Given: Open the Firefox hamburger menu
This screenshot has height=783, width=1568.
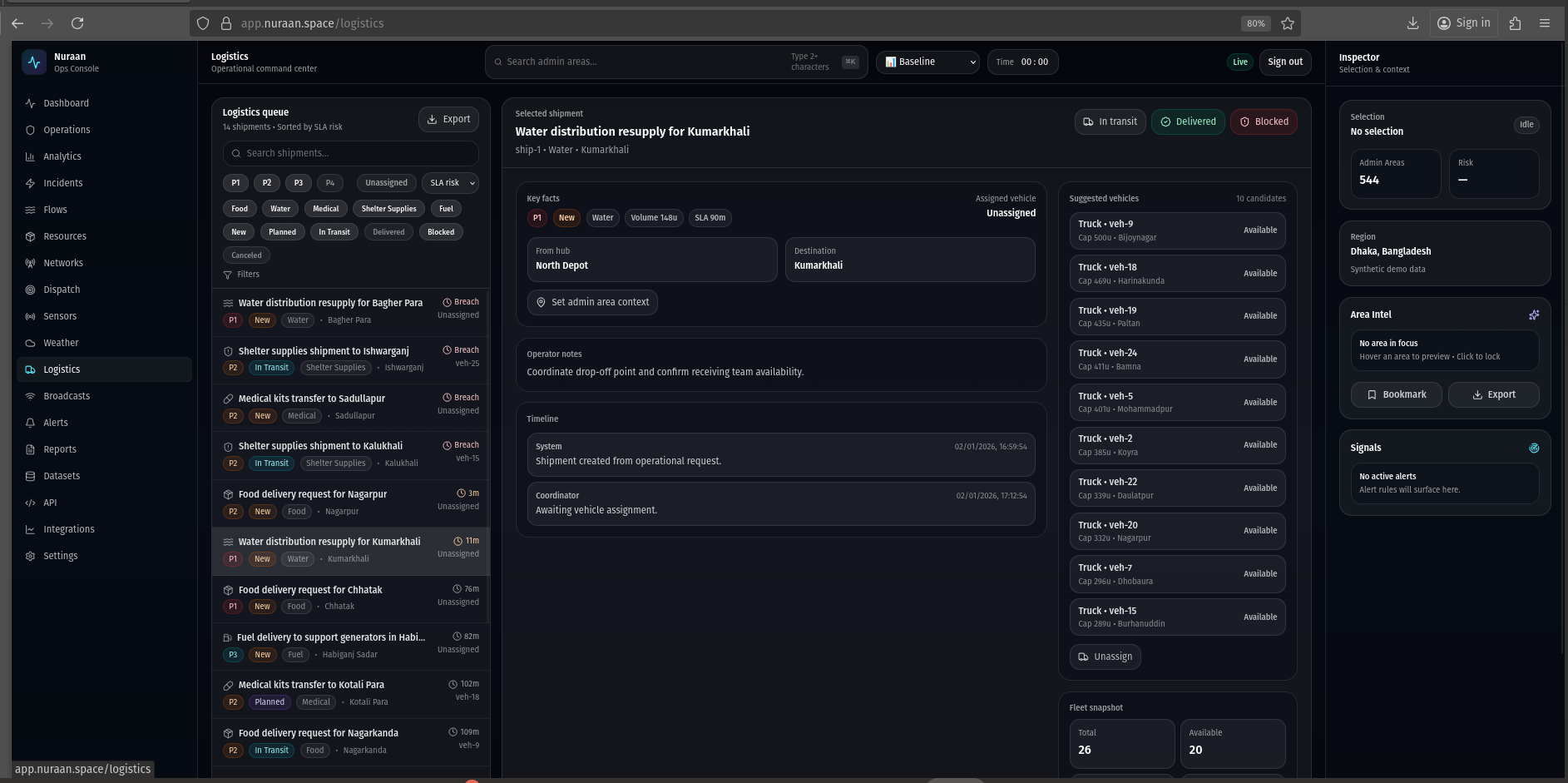Looking at the screenshot, I should click(x=1545, y=23).
